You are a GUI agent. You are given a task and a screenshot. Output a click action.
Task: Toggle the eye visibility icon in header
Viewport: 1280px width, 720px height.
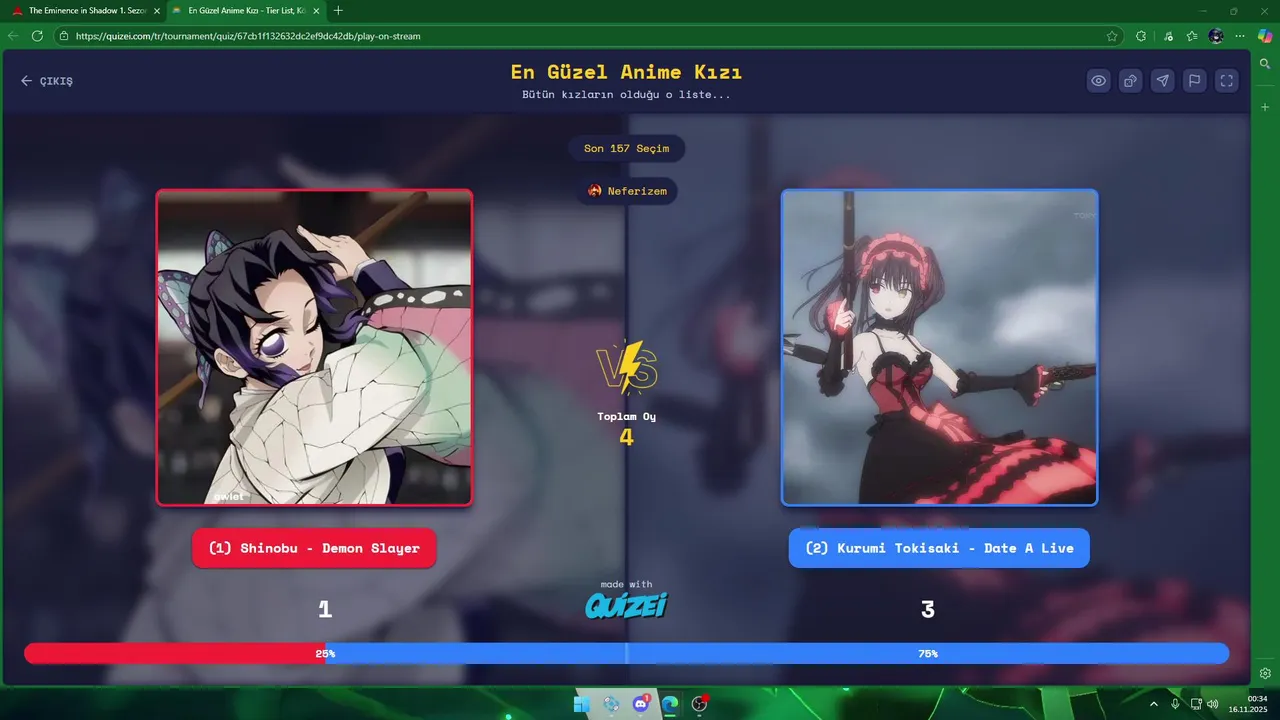point(1099,81)
